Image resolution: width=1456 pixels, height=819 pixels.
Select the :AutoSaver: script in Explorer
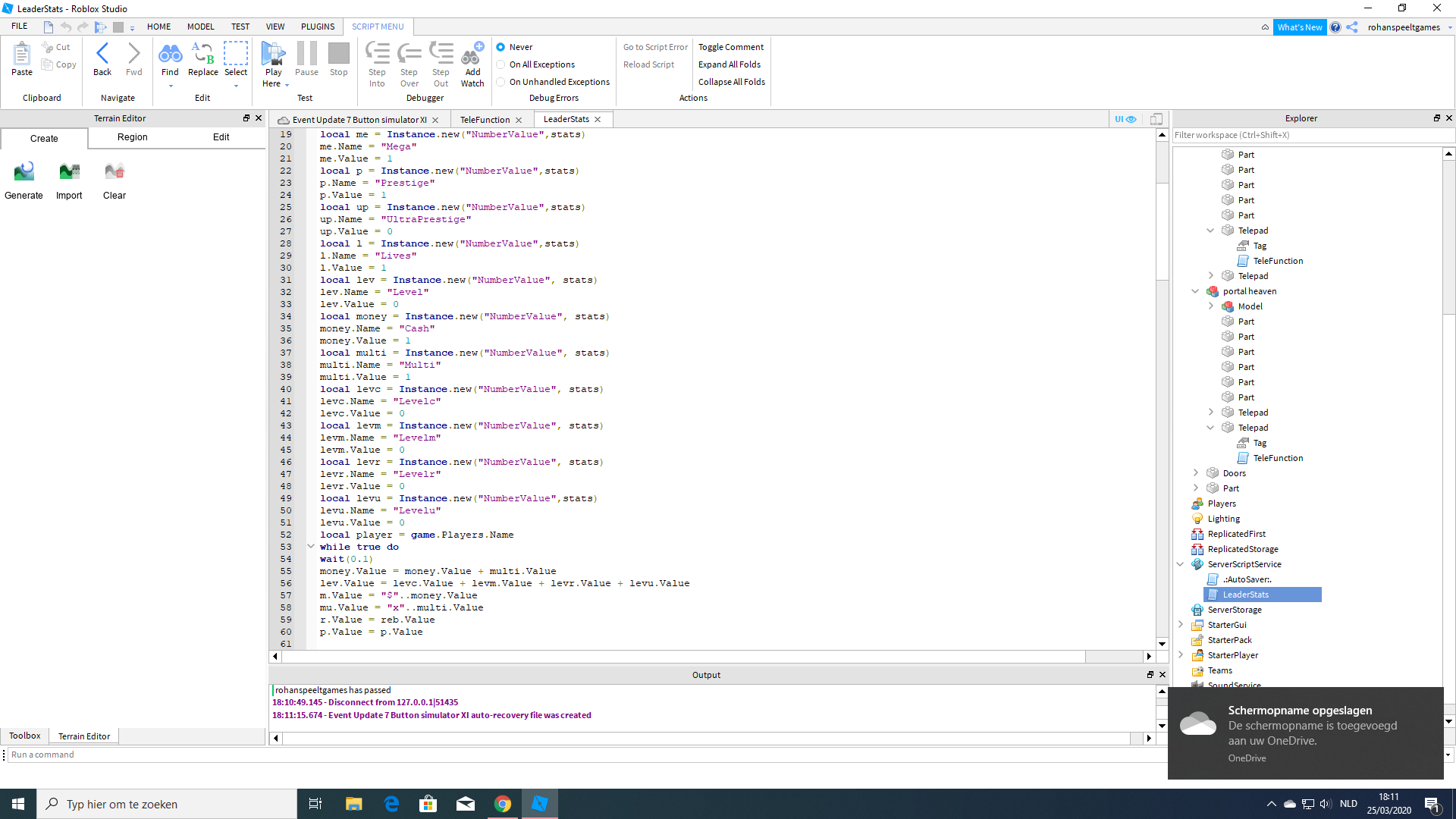[1247, 579]
